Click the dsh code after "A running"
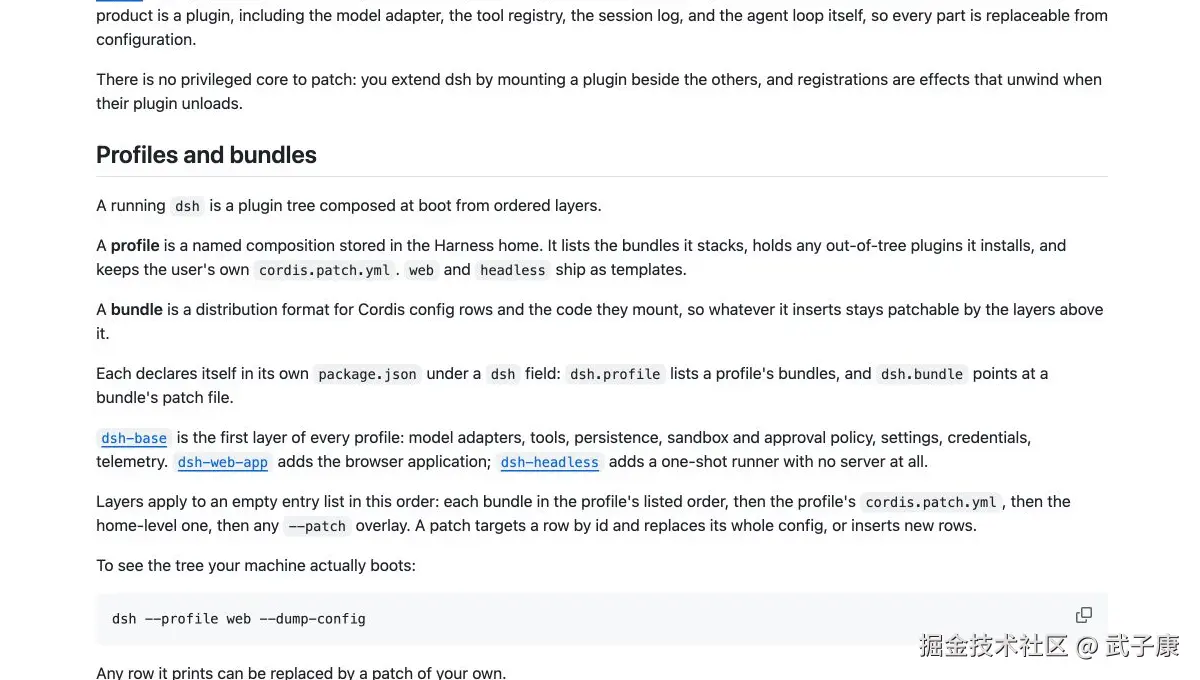 [188, 206]
